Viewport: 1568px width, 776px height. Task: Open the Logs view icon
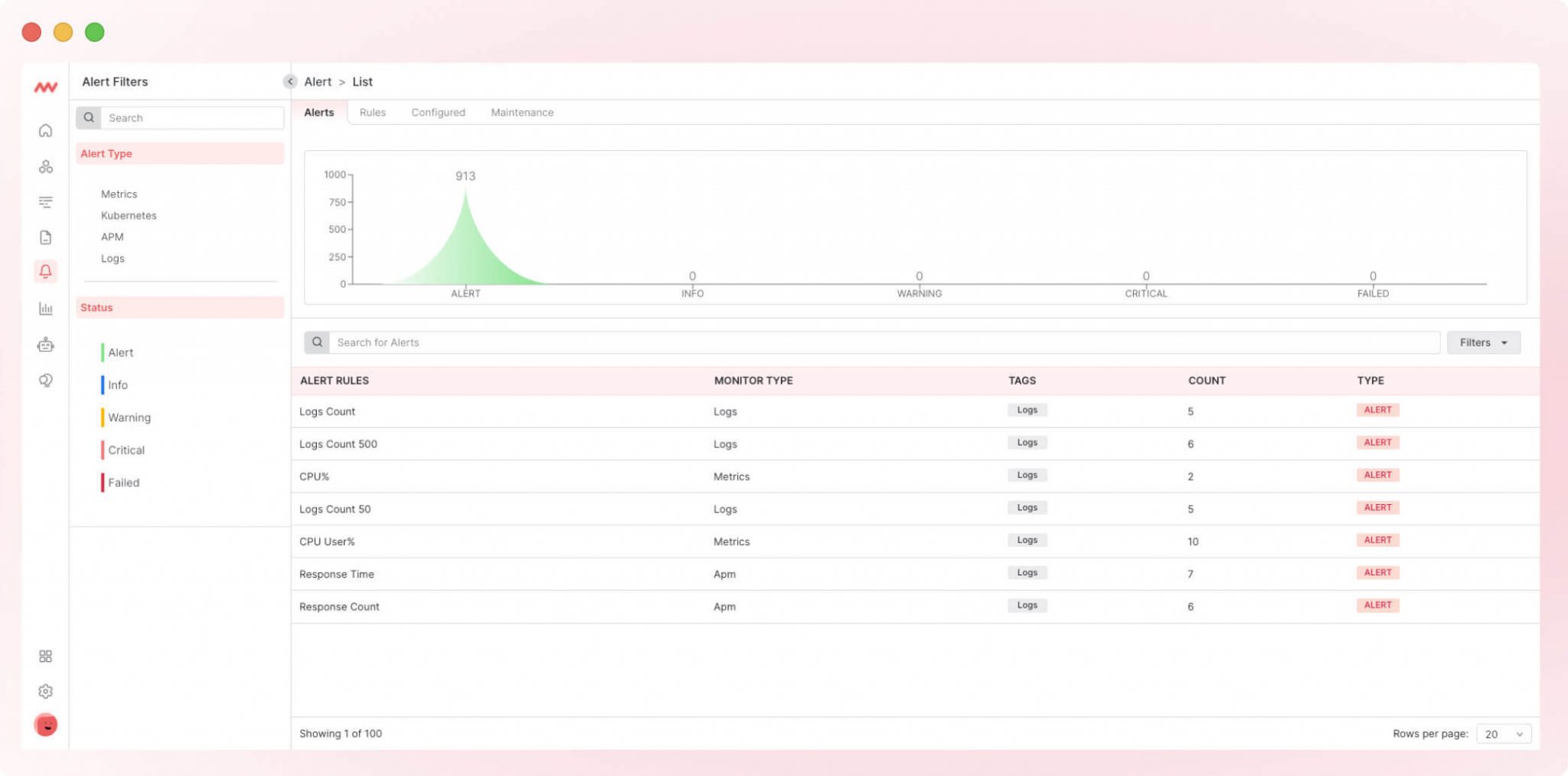point(46,201)
